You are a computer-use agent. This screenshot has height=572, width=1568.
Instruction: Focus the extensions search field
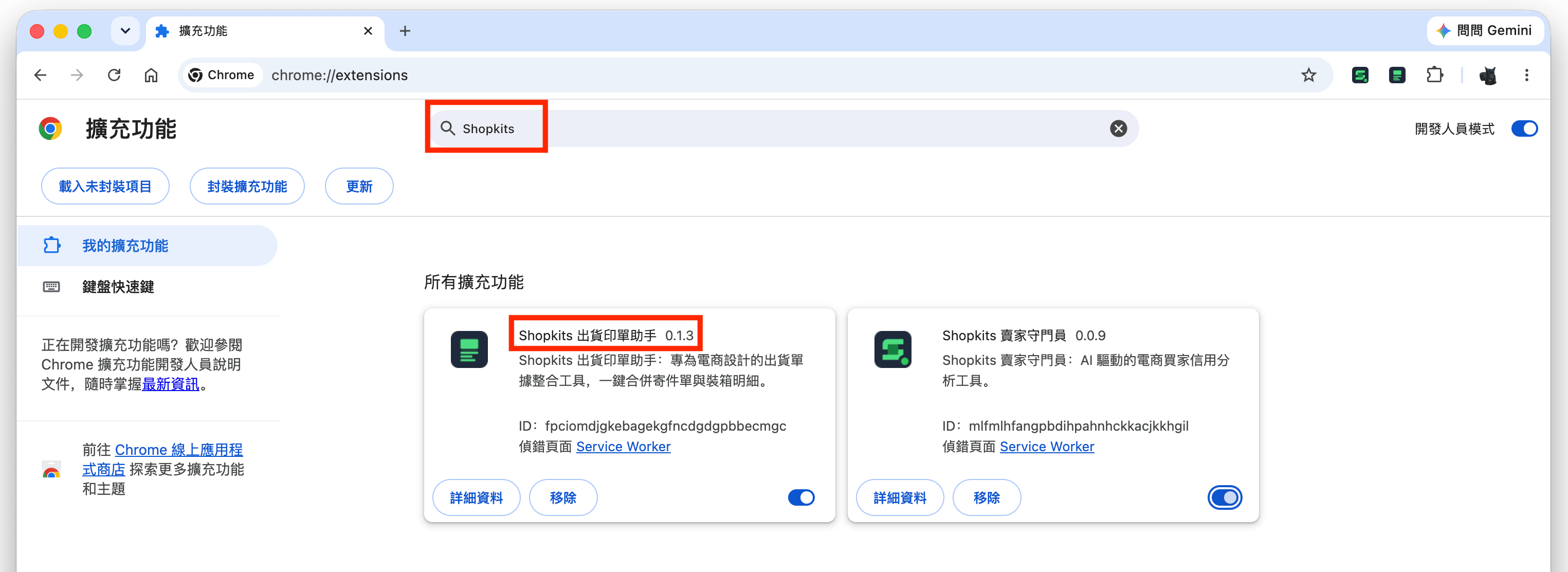tap(782, 128)
